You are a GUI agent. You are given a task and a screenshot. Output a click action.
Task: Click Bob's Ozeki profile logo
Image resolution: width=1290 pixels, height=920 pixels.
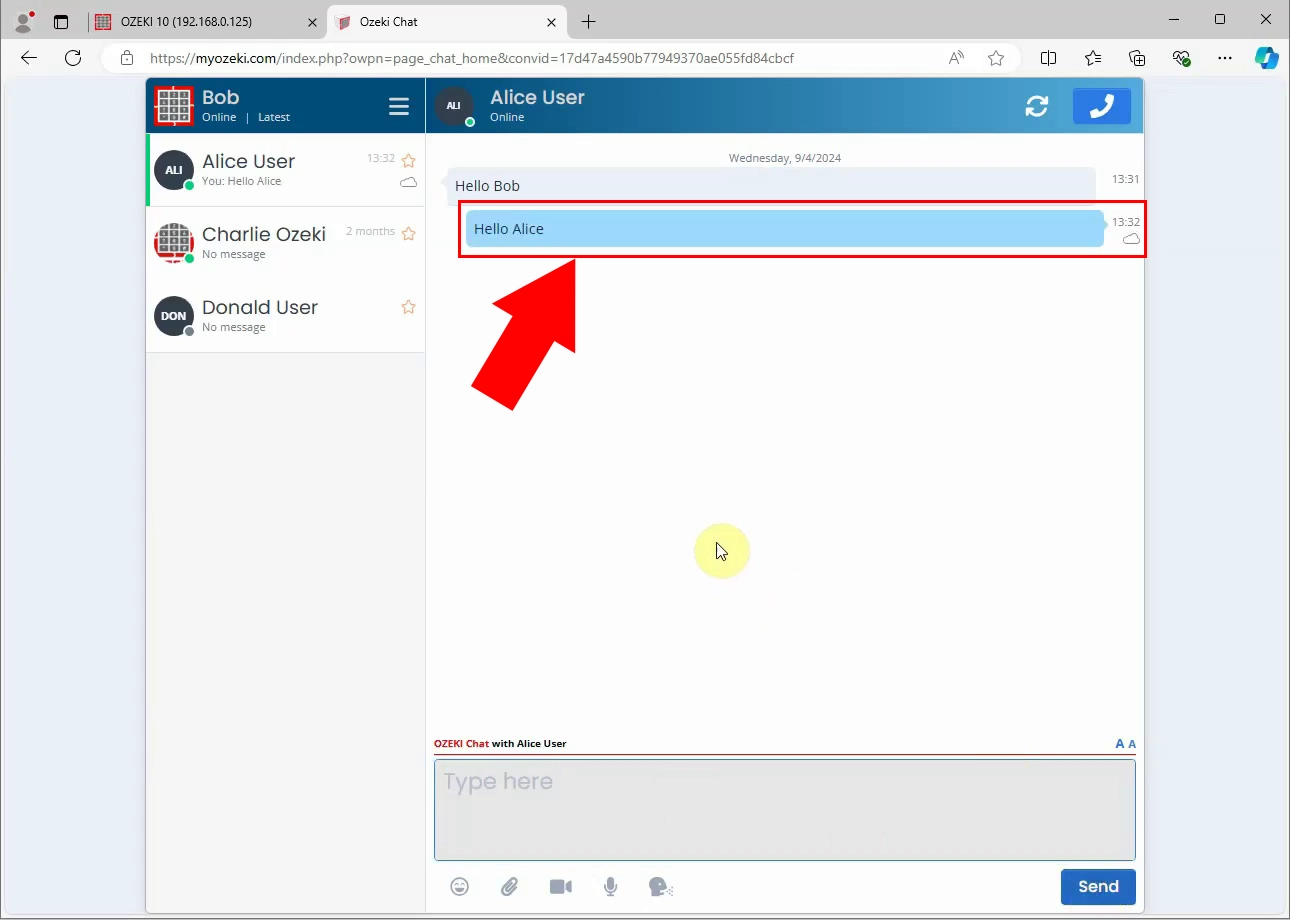point(174,106)
